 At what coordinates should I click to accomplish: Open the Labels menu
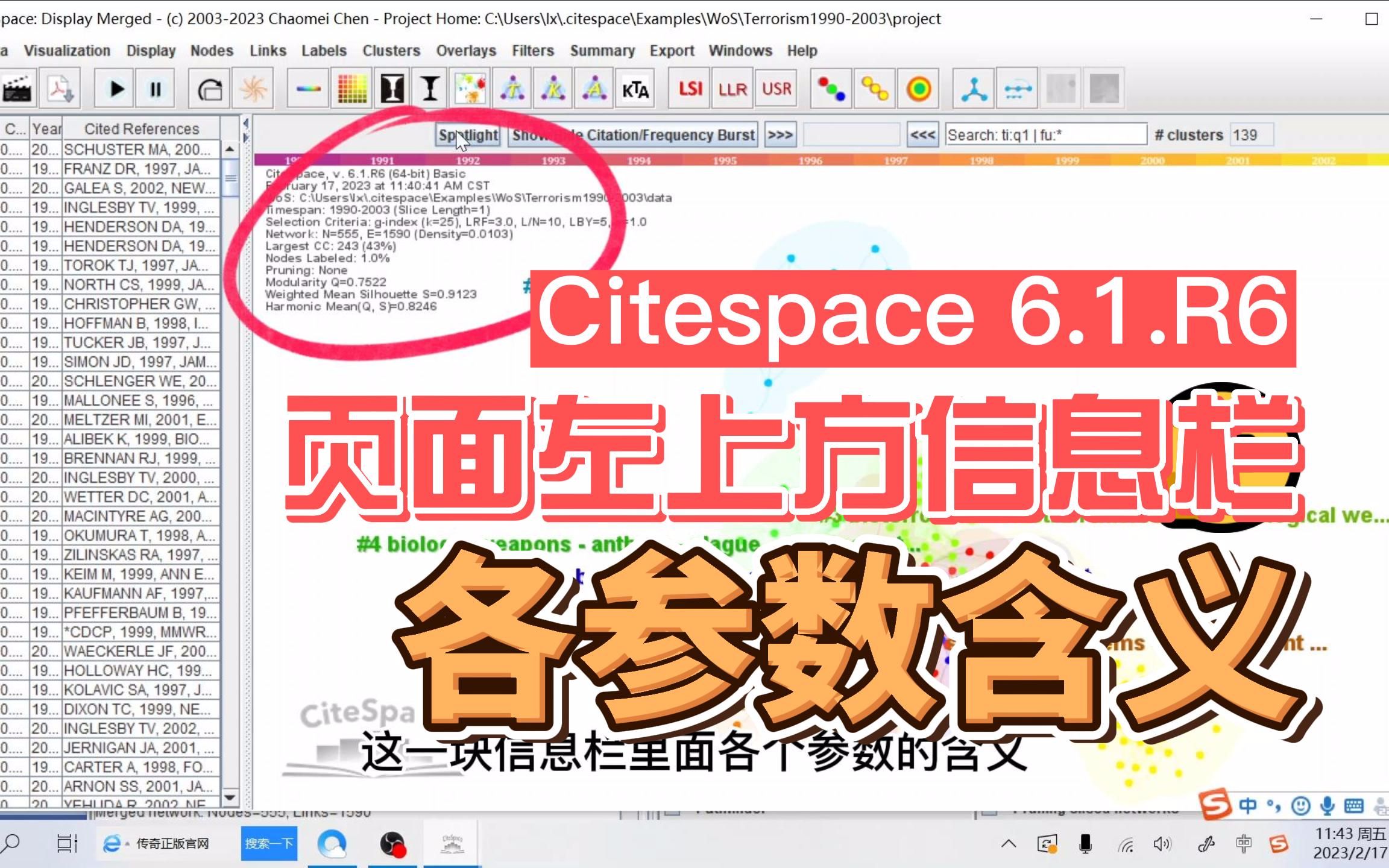pyautogui.click(x=324, y=51)
